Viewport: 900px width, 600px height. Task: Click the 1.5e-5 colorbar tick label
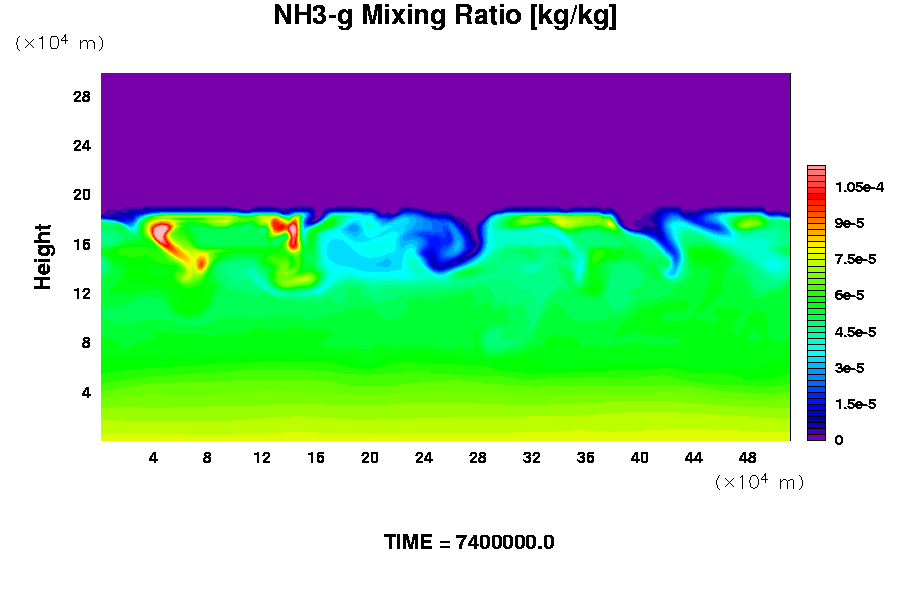(x=855, y=403)
